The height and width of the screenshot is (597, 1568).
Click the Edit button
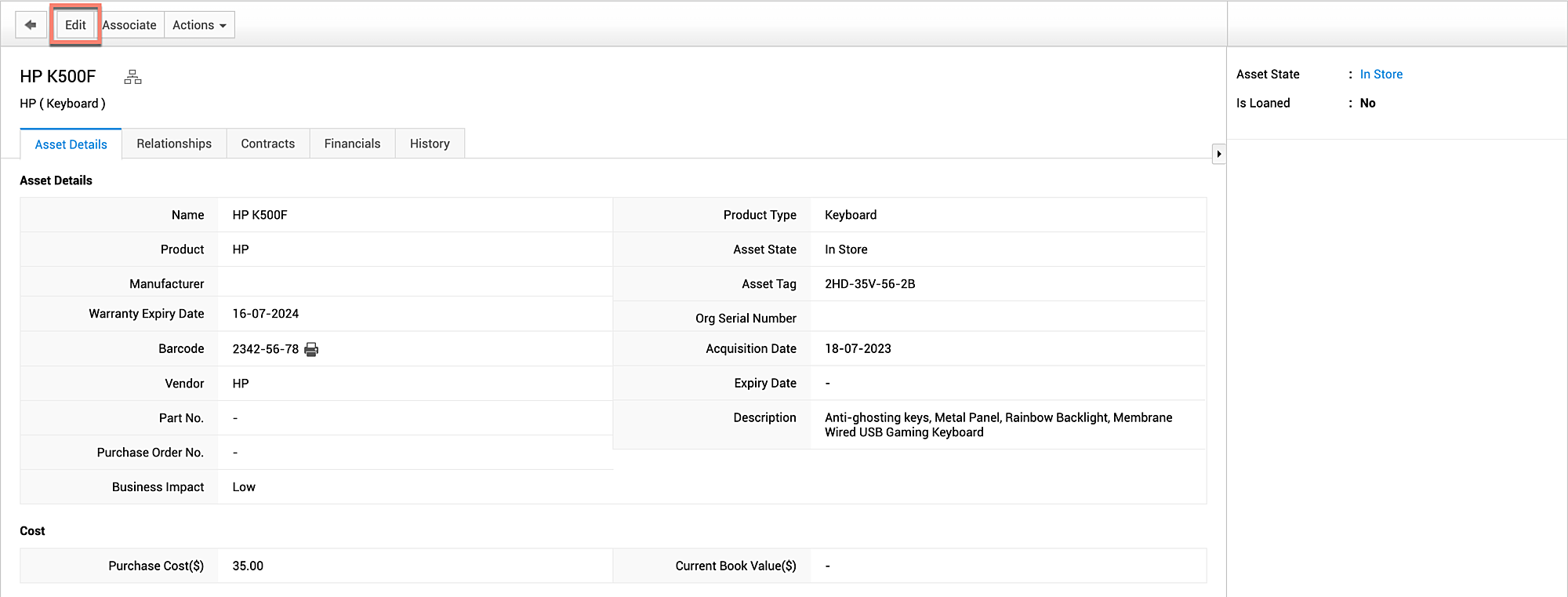(75, 25)
